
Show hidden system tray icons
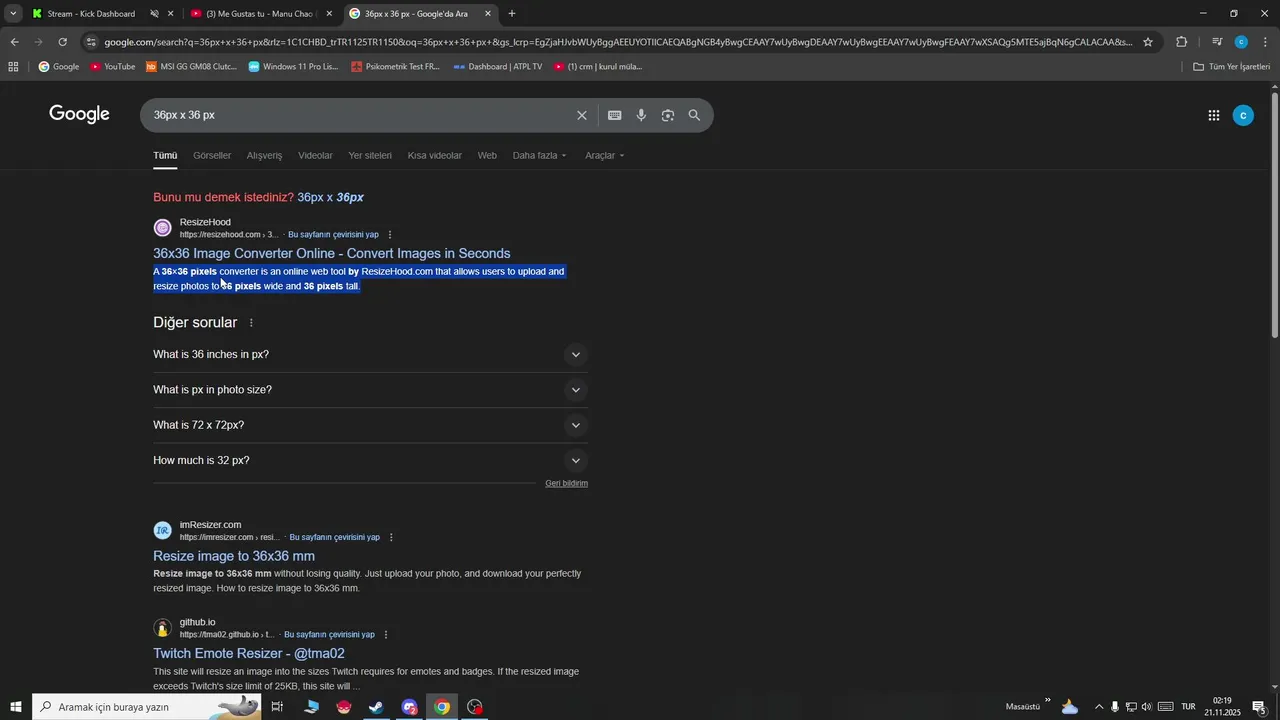(x=1099, y=707)
